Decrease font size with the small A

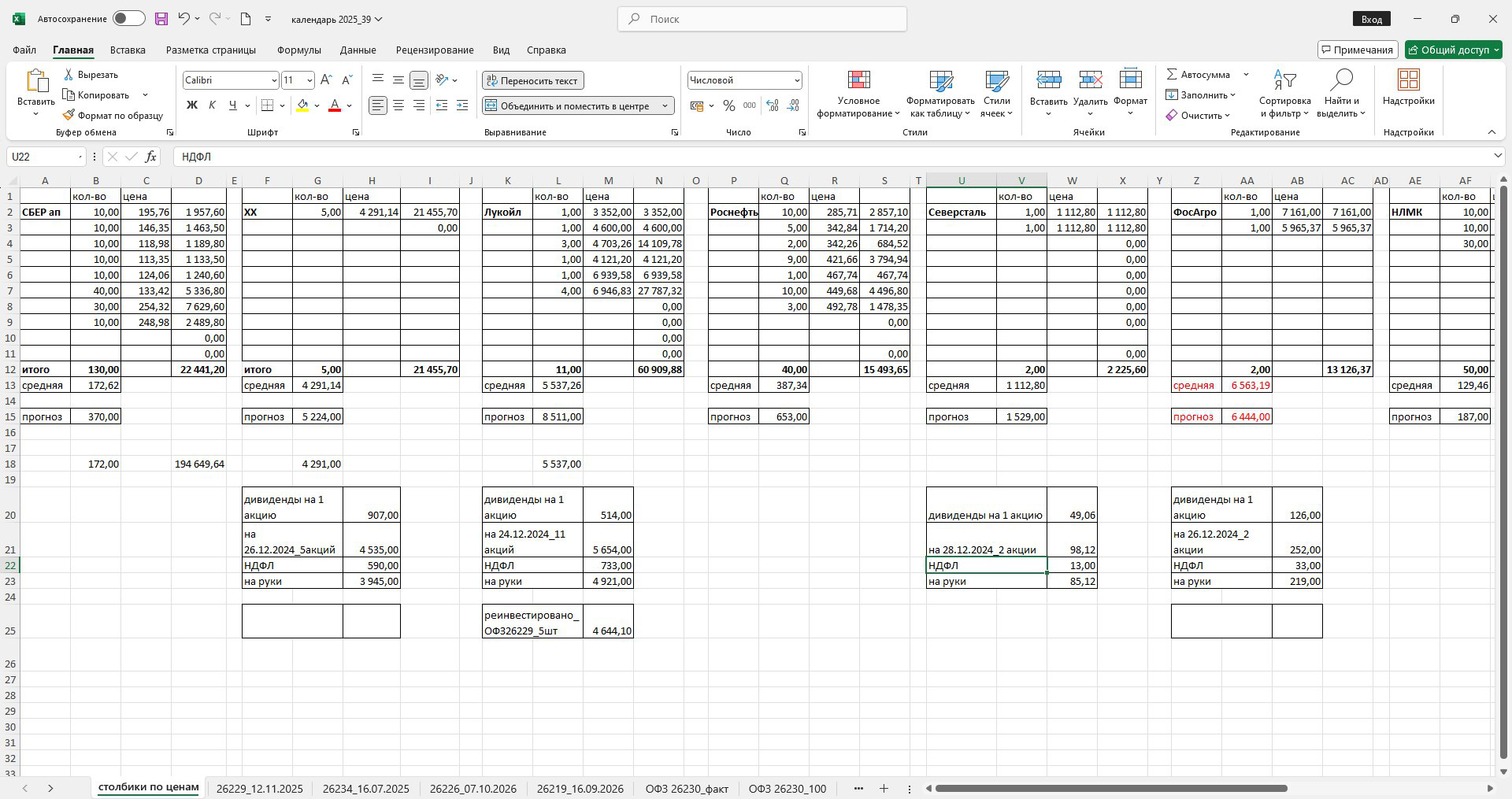(x=347, y=80)
